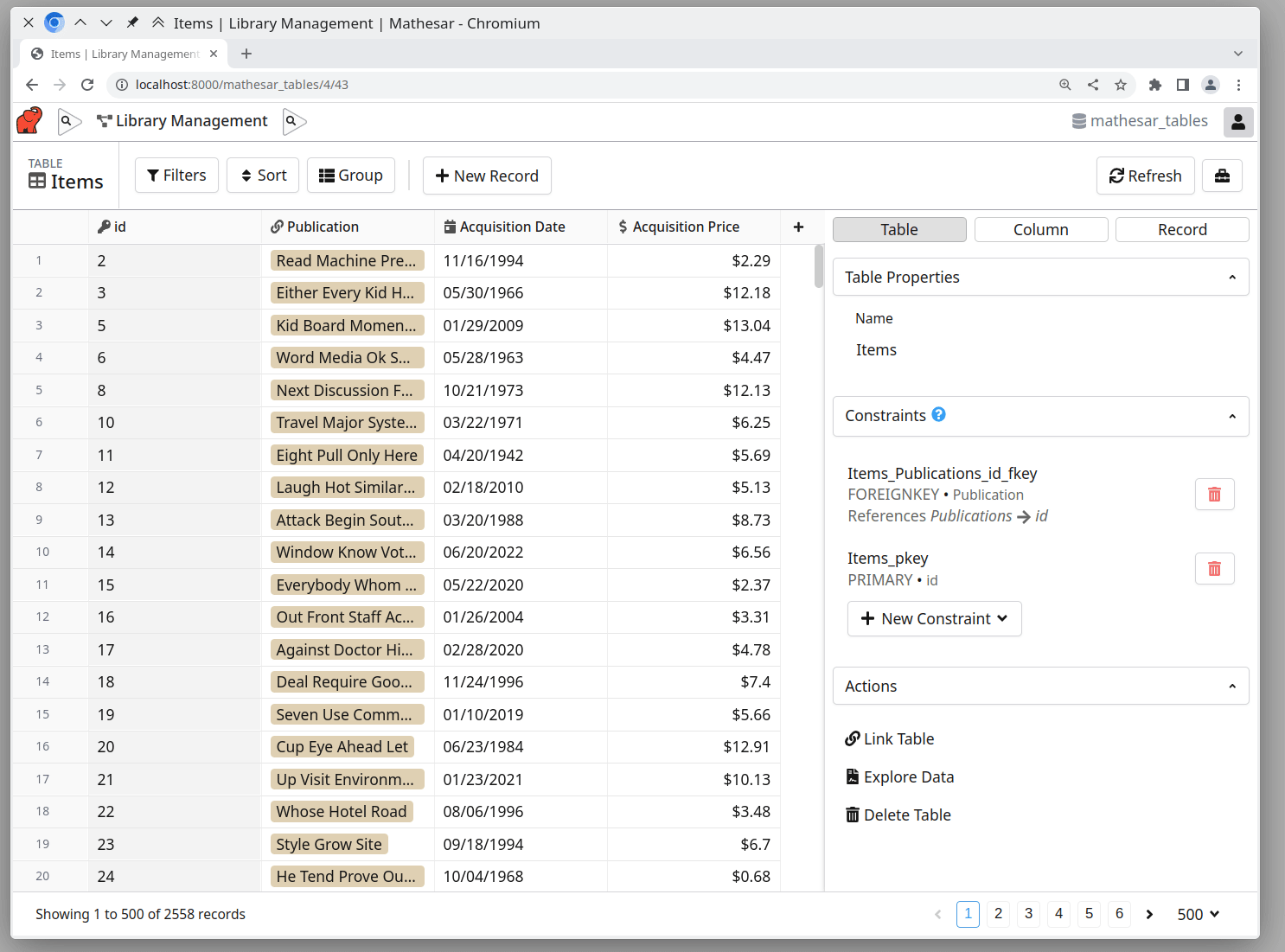Select the Publication column header

(x=348, y=227)
